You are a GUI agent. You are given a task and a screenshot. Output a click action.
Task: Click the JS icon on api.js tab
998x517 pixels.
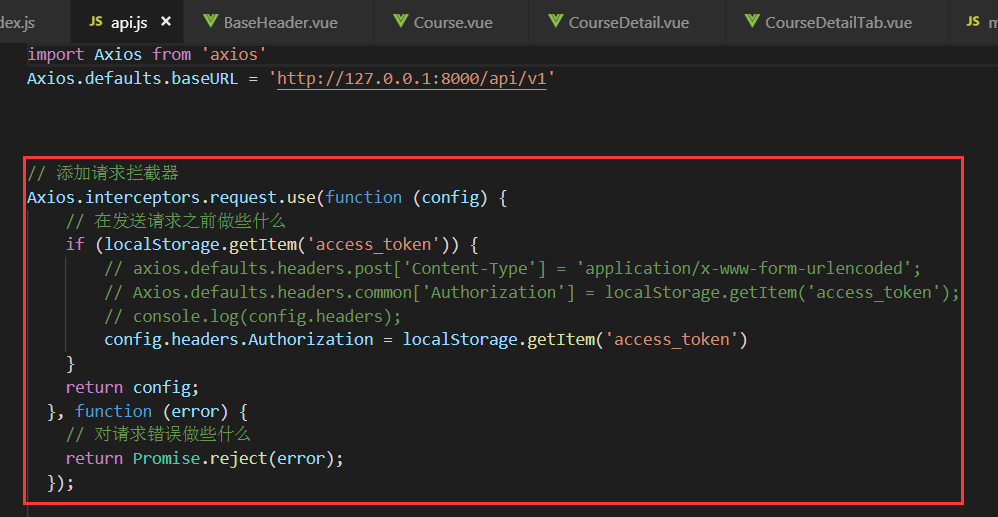click(x=95, y=22)
